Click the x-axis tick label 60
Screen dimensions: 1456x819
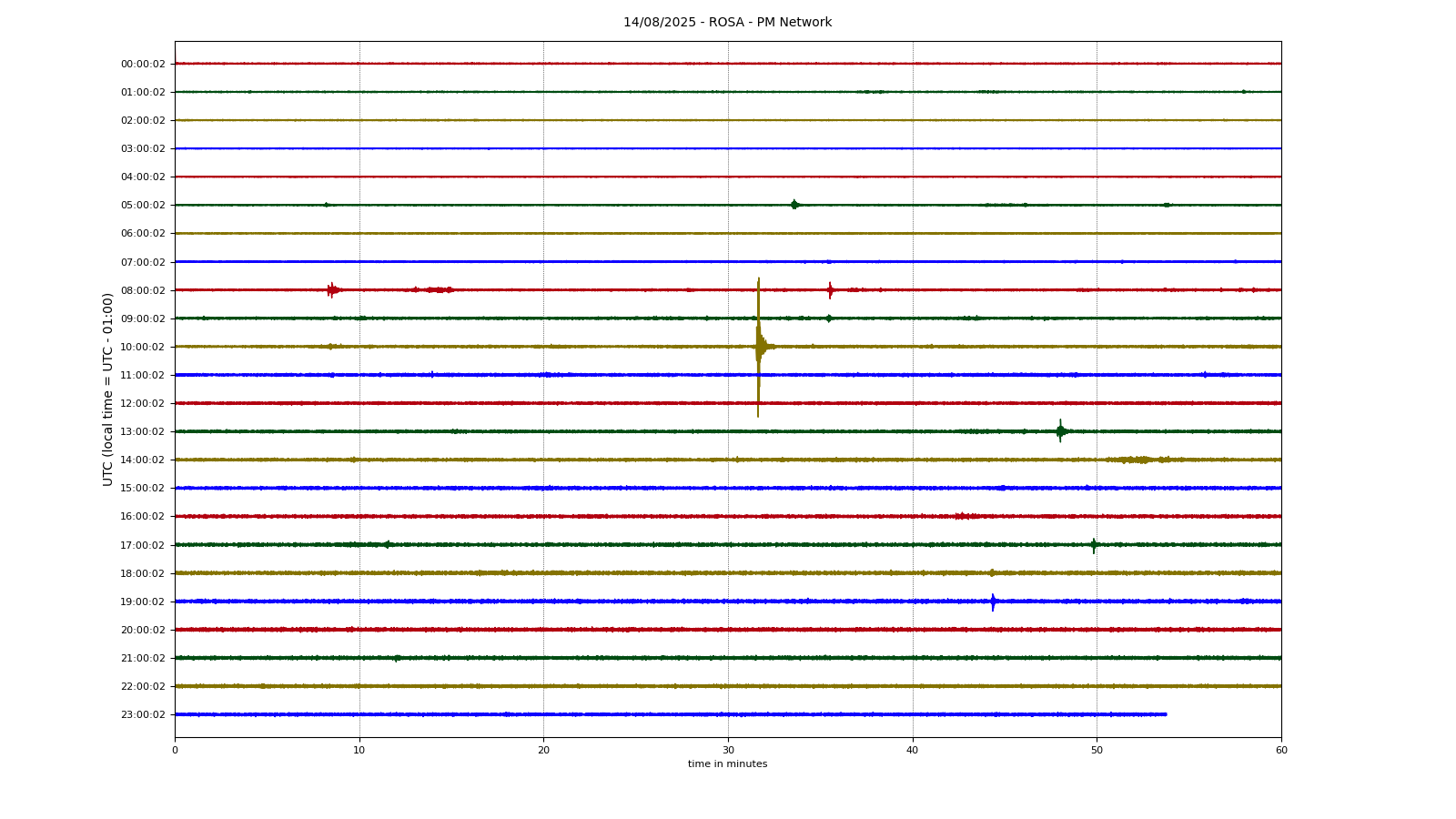coord(1281,750)
